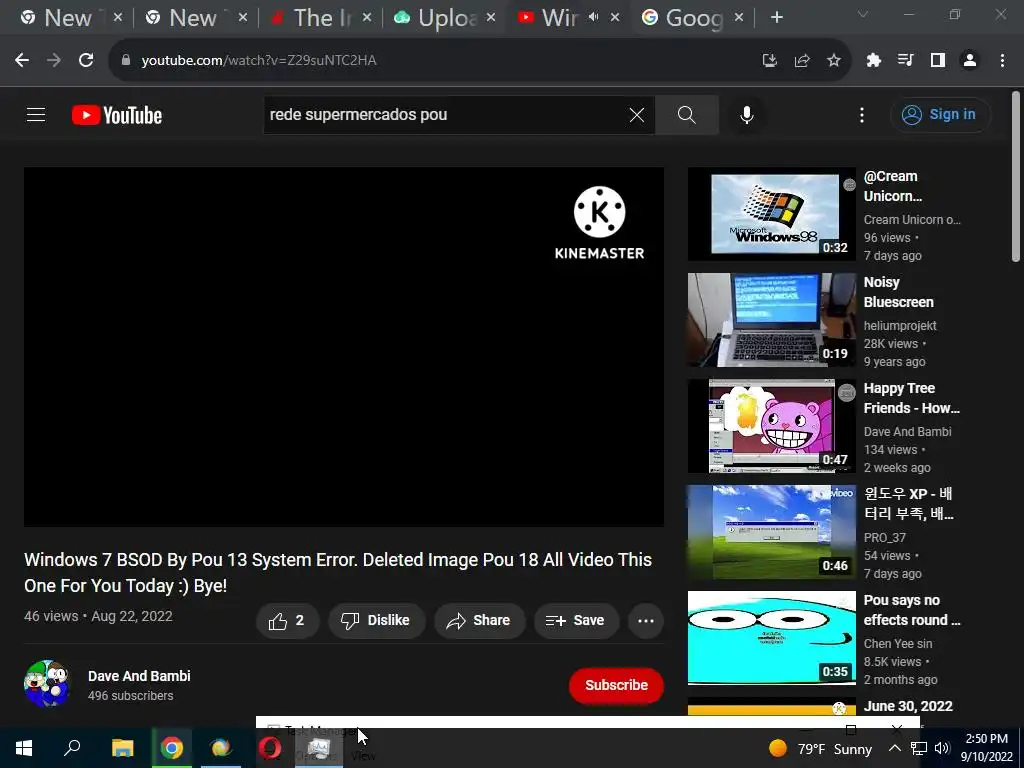Image resolution: width=1024 pixels, height=768 pixels.
Task: Toggle Chrome side panel
Action: [938, 60]
